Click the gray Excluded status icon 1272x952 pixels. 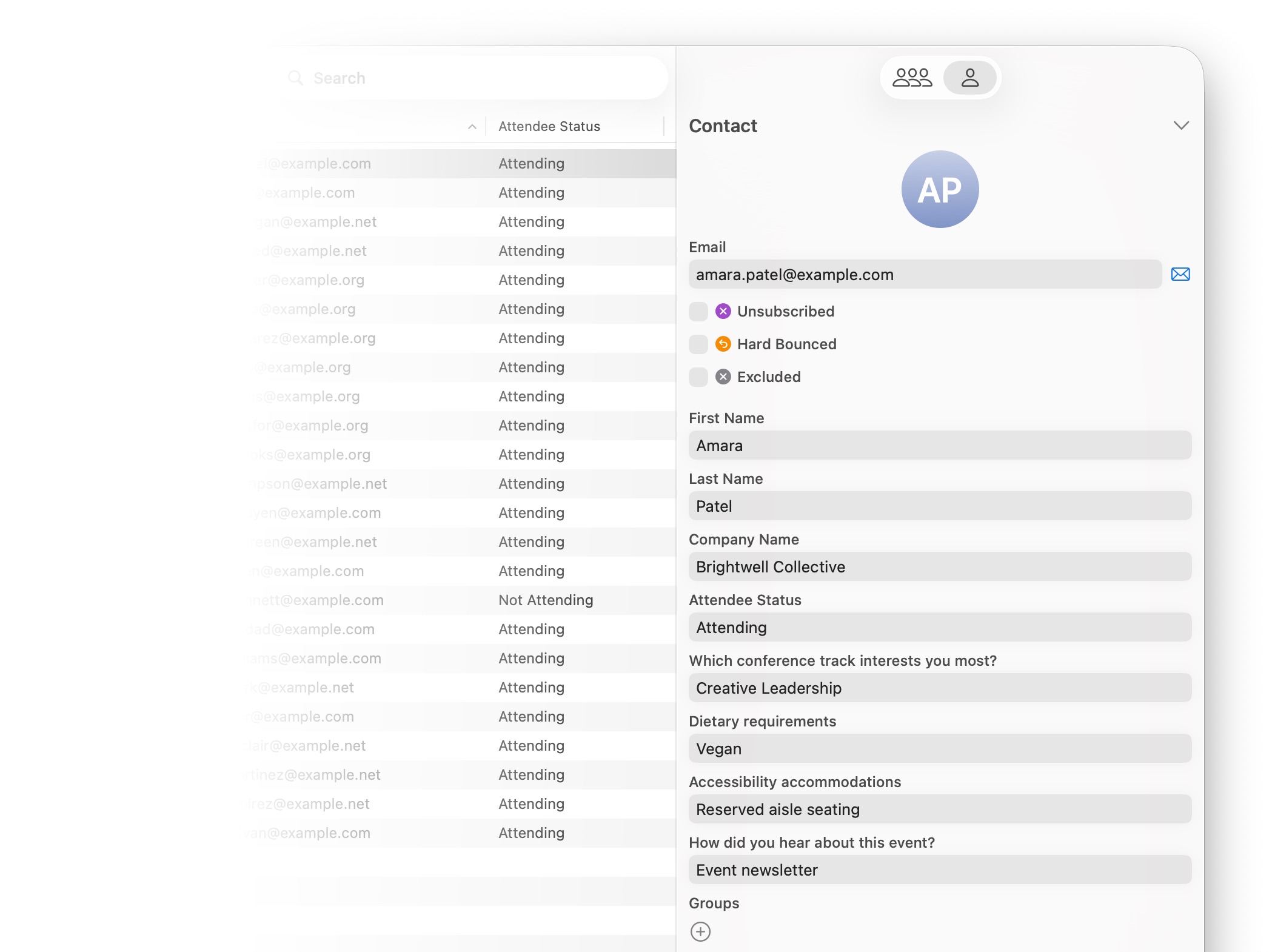[x=723, y=377]
